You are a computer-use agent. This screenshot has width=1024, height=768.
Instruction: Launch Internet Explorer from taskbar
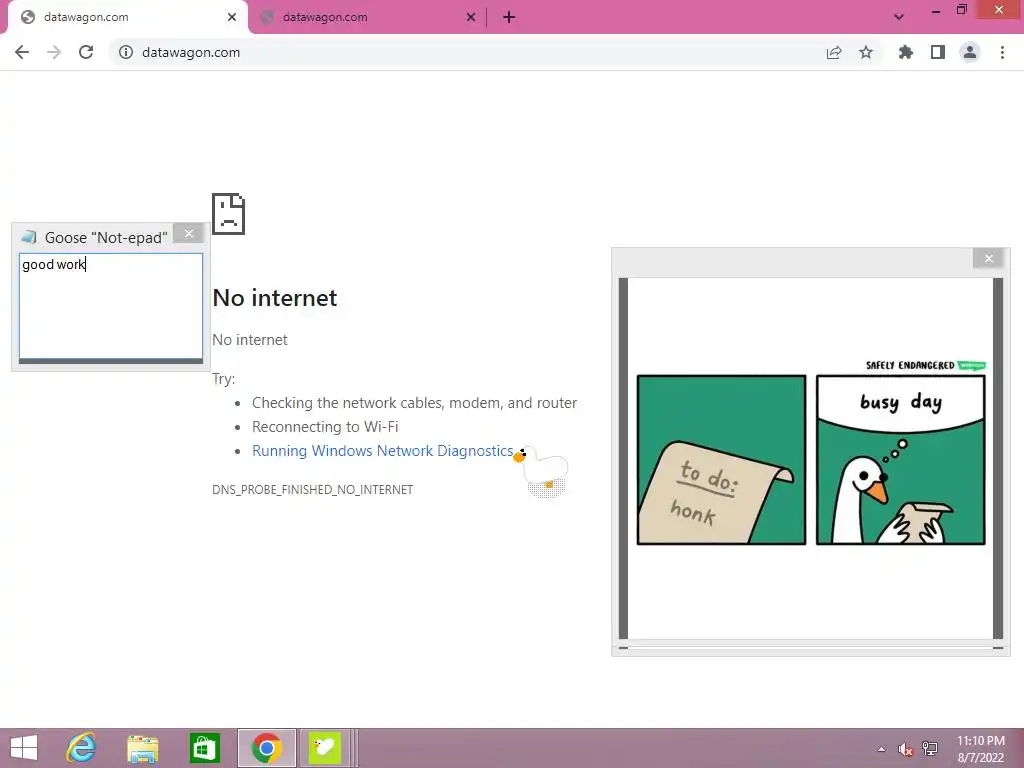coord(81,748)
